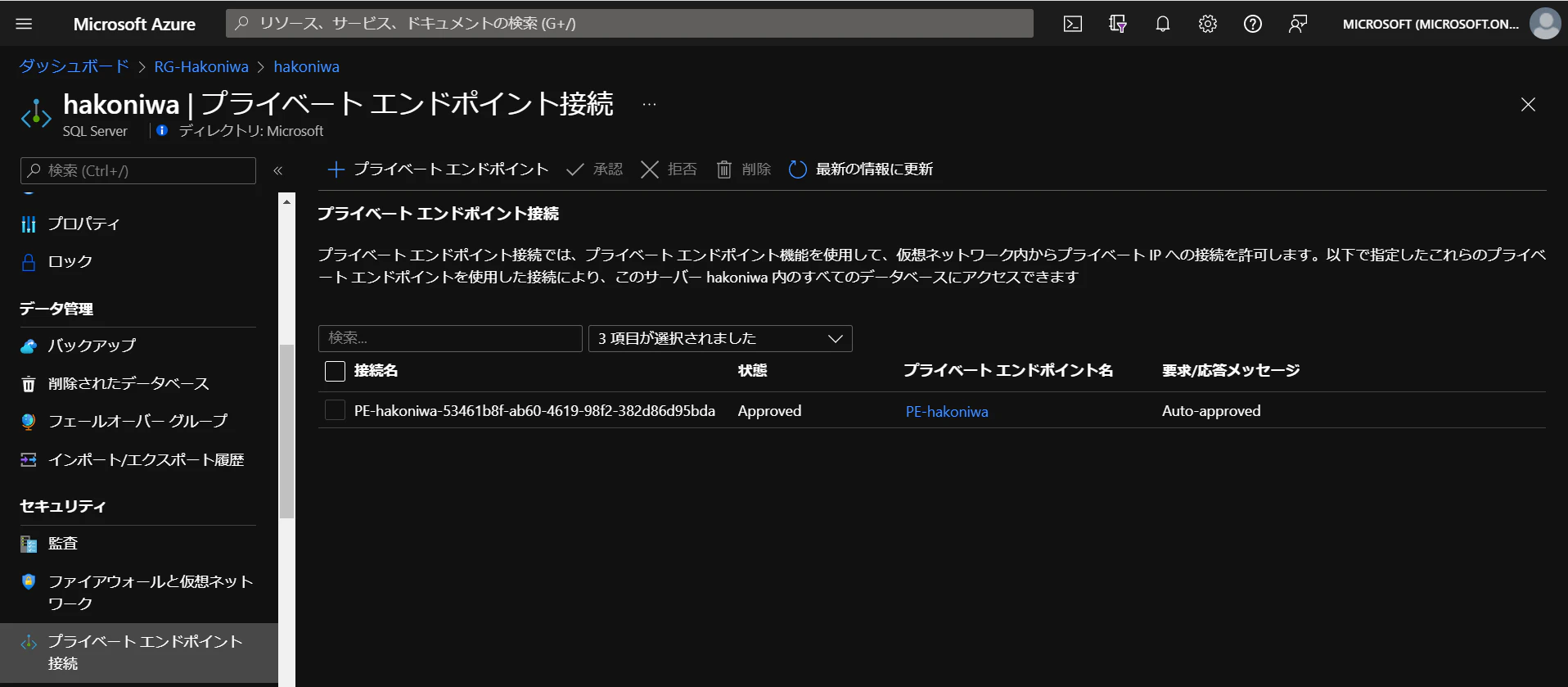The height and width of the screenshot is (687, 1568).
Task: Open the Azure portal hamburger menu
Action: pyautogui.click(x=24, y=24)
